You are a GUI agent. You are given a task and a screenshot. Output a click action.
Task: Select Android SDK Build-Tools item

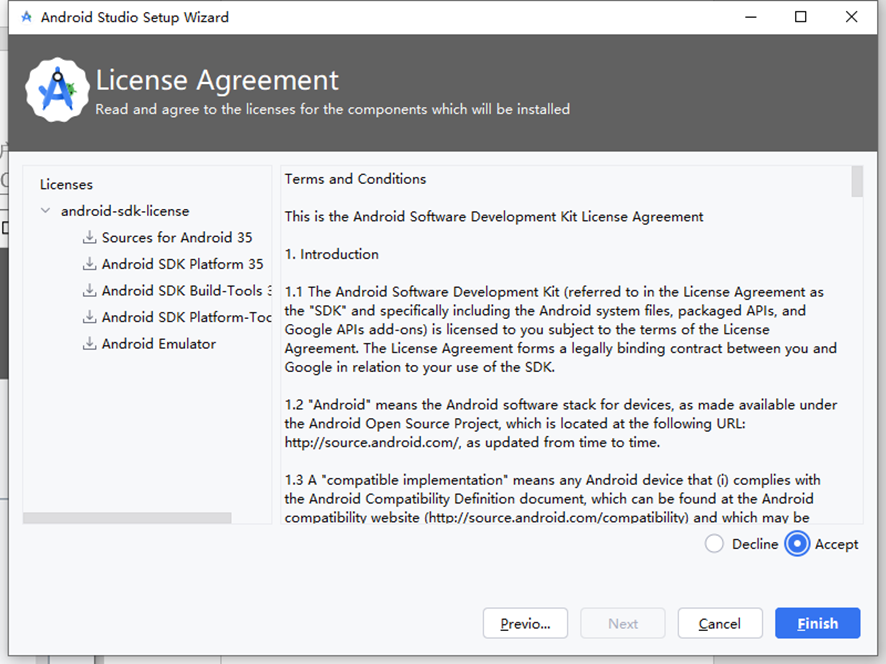click(186, 290)
